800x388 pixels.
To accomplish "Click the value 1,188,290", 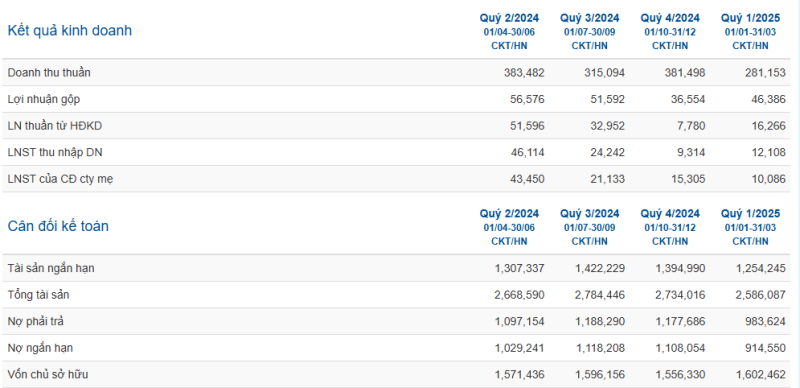I will 600,322.
